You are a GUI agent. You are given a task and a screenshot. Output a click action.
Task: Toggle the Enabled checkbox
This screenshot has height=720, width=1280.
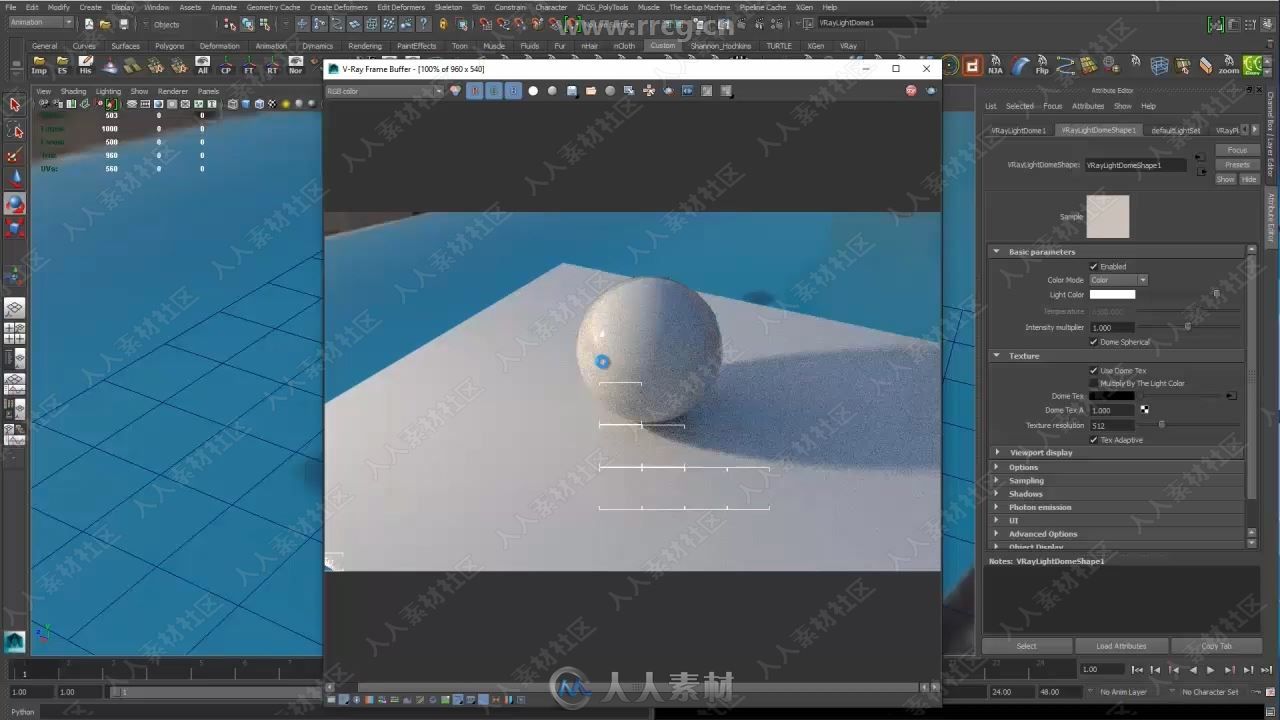[1093, 267]
